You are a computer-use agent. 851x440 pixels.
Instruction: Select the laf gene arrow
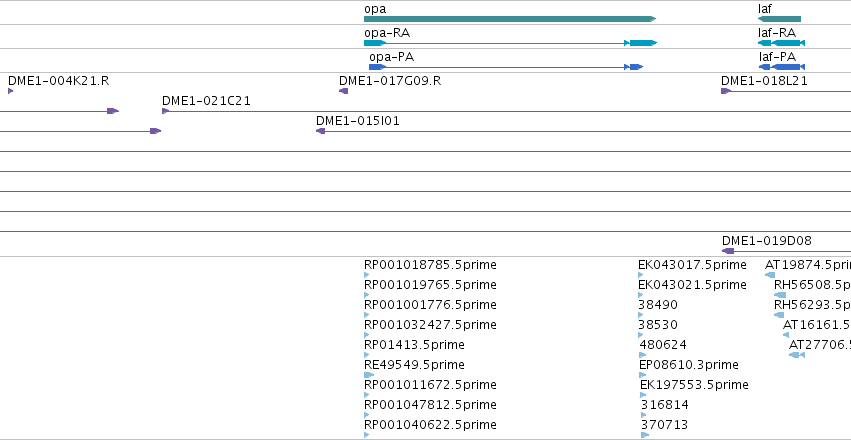coord(779,19)
